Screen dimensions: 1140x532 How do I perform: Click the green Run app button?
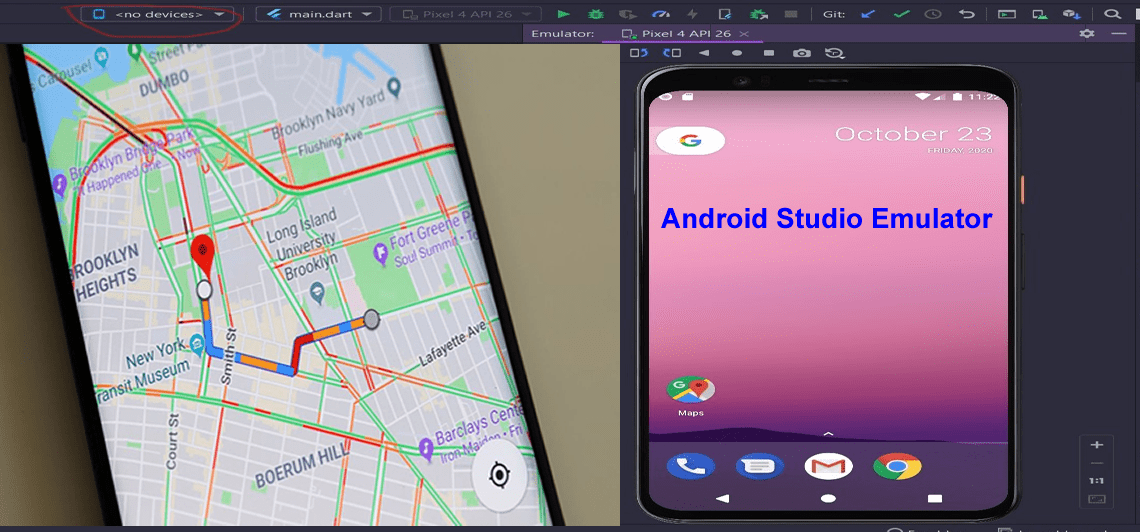(x=564, y=15)
